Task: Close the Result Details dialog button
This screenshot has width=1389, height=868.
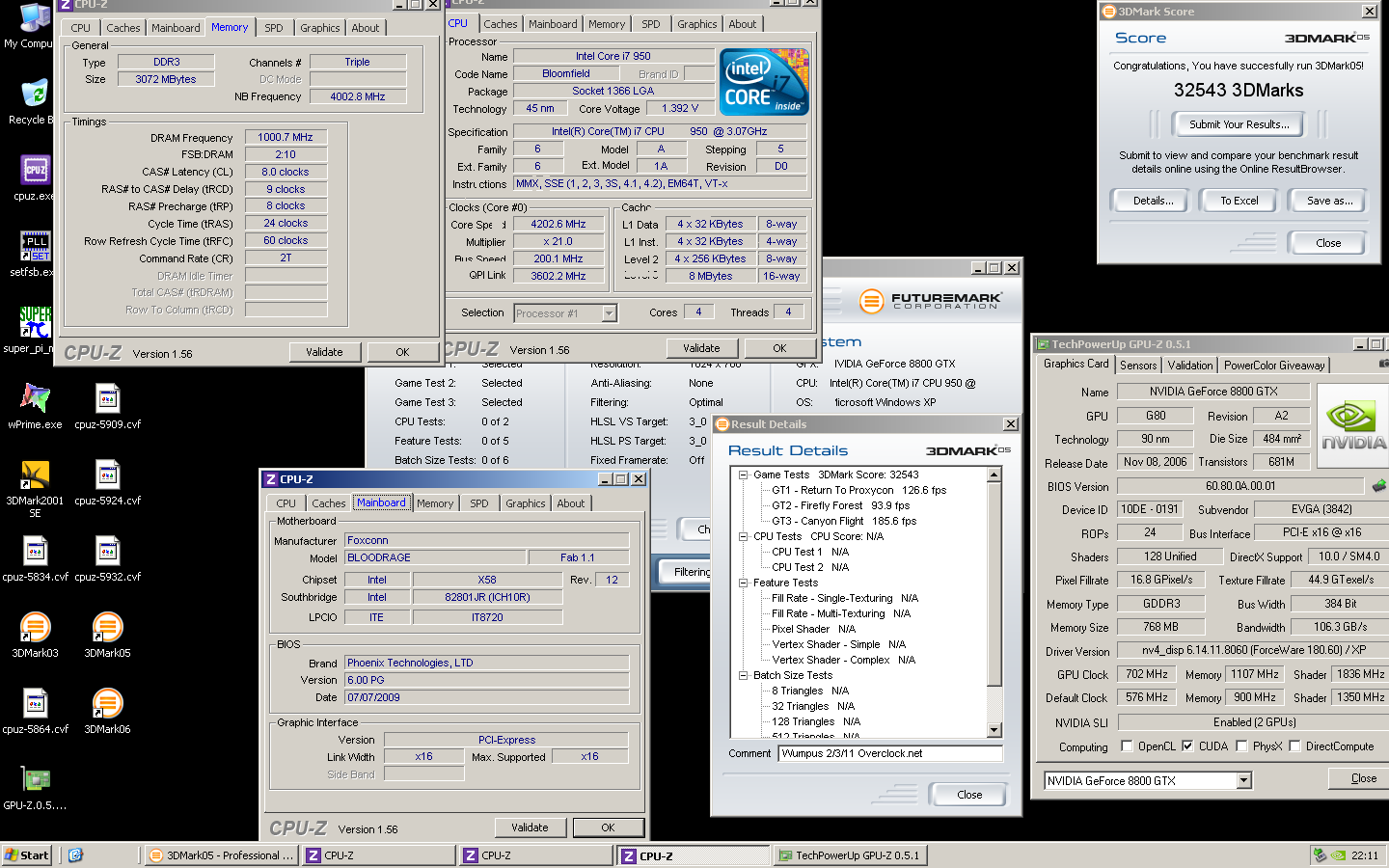Action: (969, 795)
